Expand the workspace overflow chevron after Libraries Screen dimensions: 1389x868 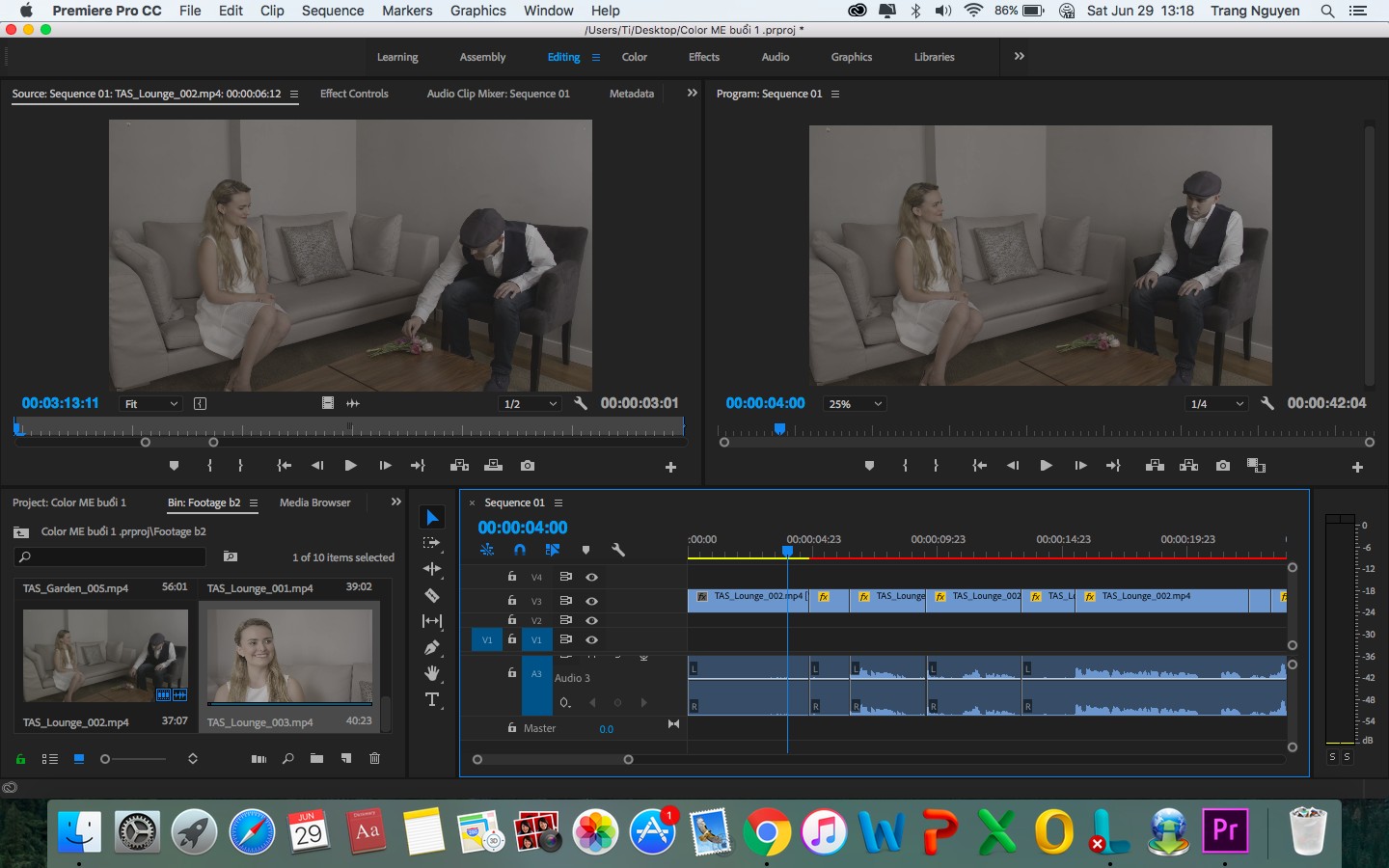pos(1020,57)
